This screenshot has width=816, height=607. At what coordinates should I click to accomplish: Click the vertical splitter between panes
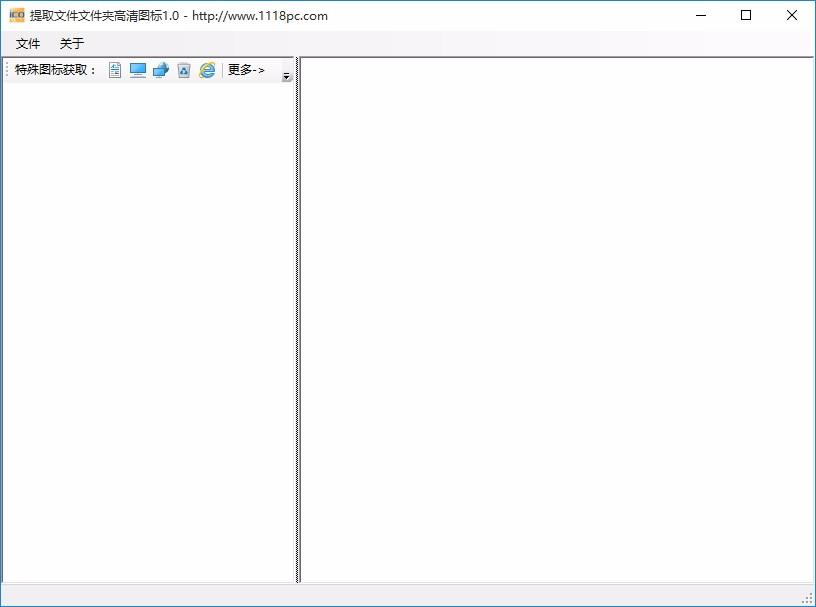(298, 320)
